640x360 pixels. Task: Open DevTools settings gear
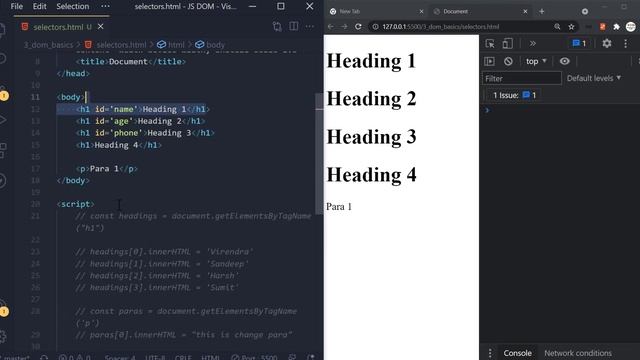tap(607, 43)
